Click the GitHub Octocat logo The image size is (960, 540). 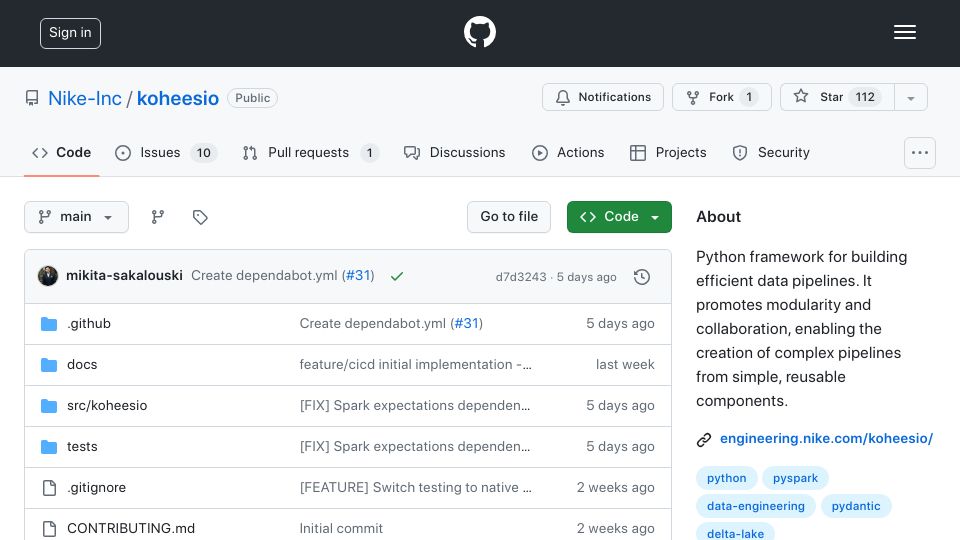[479, 32]
